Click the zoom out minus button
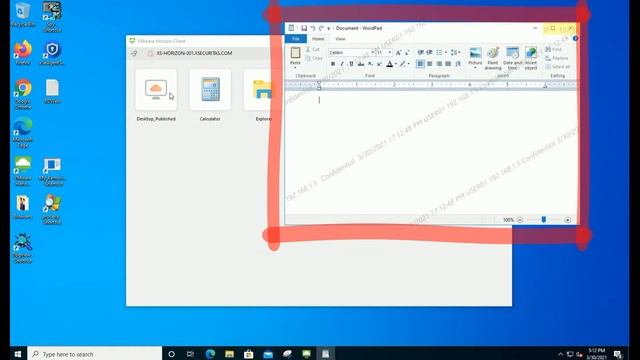 click(520, 220)
